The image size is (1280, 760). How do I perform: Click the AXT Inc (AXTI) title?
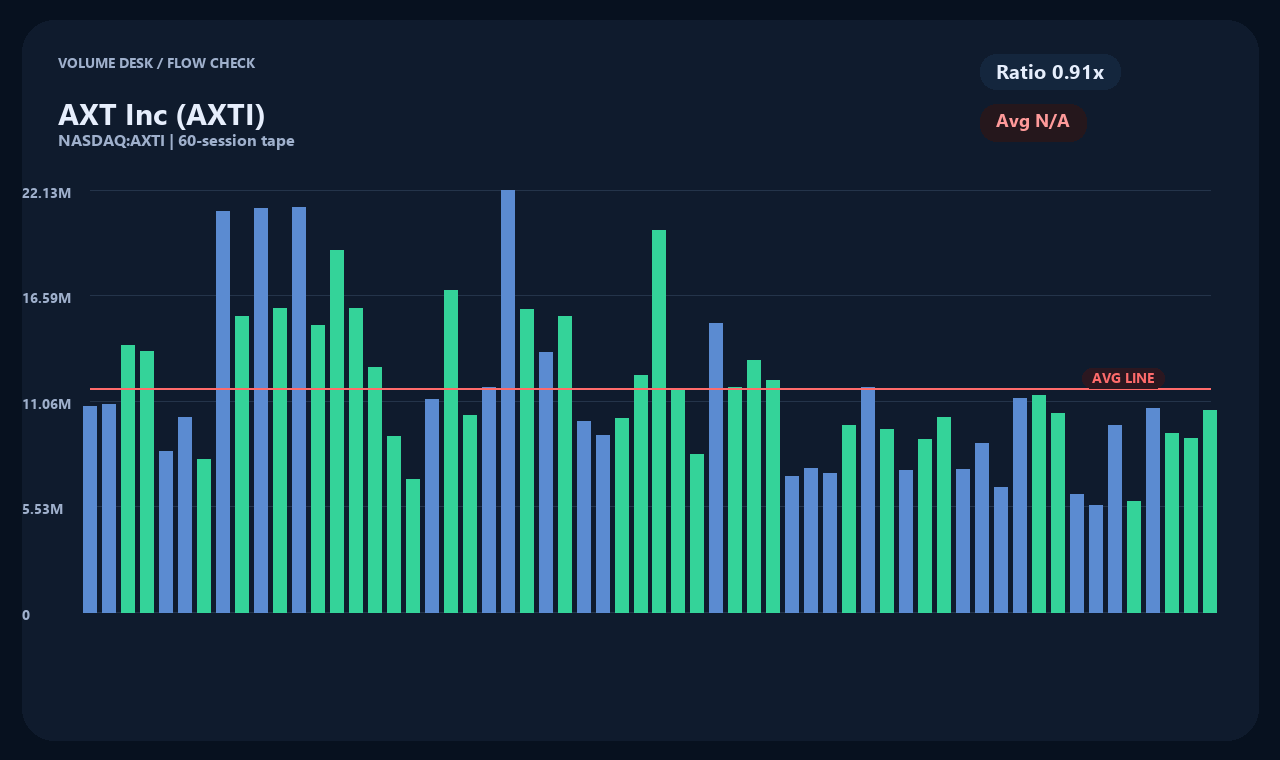point(162,115)
